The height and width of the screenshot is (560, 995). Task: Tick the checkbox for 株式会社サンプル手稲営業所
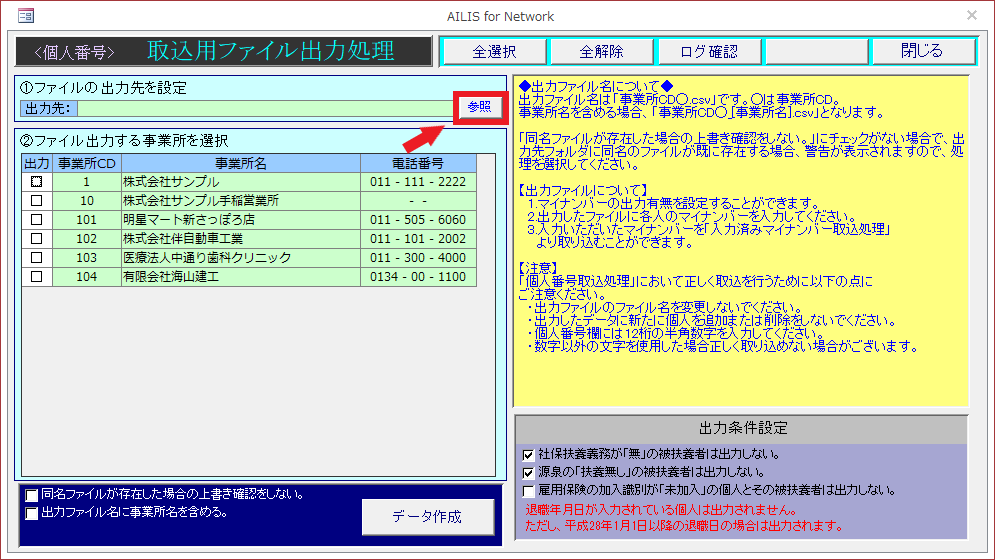click(x=37, y=201)
